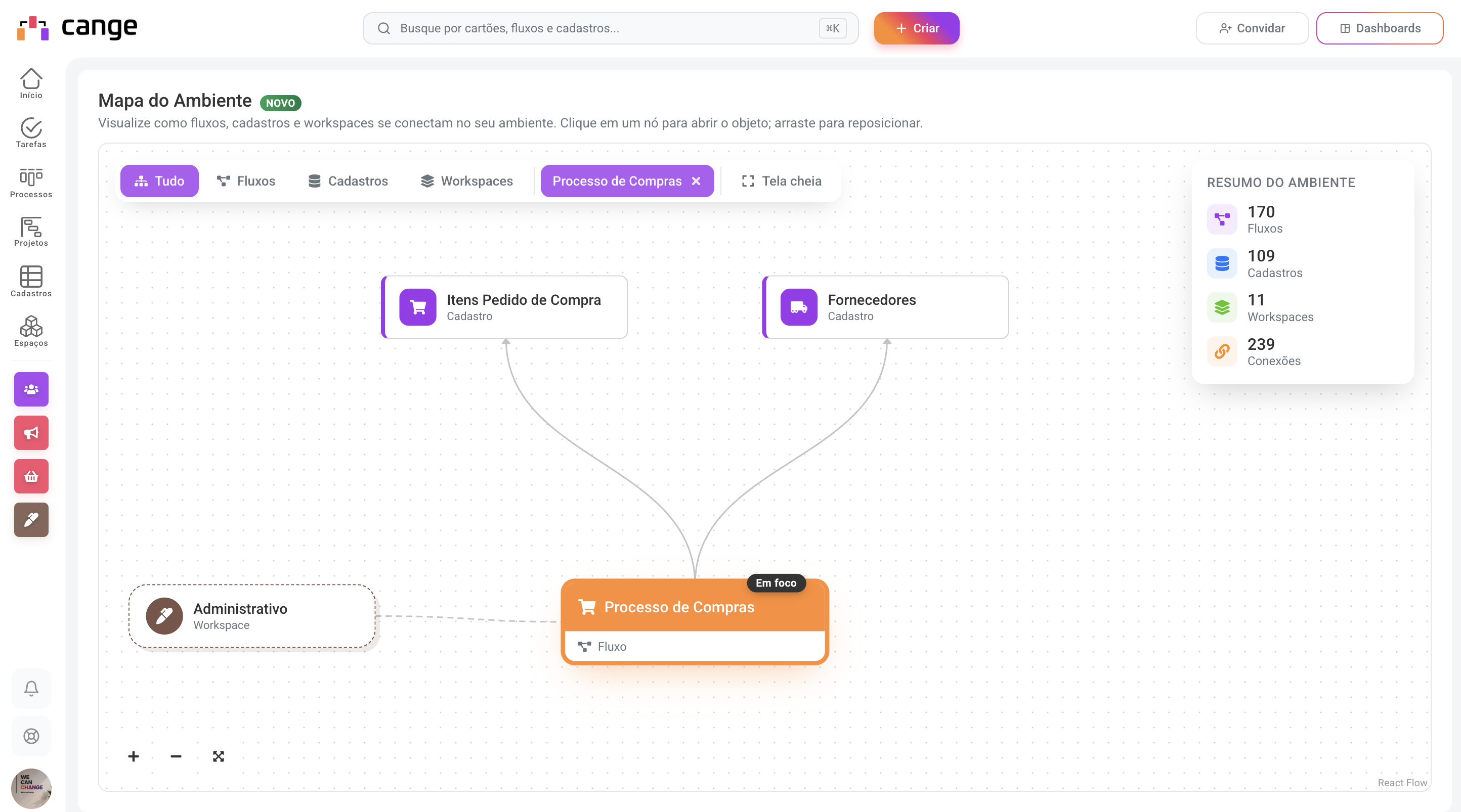Fit the map view to screen
The image size is (1461, 812).
tap(219, 756)
